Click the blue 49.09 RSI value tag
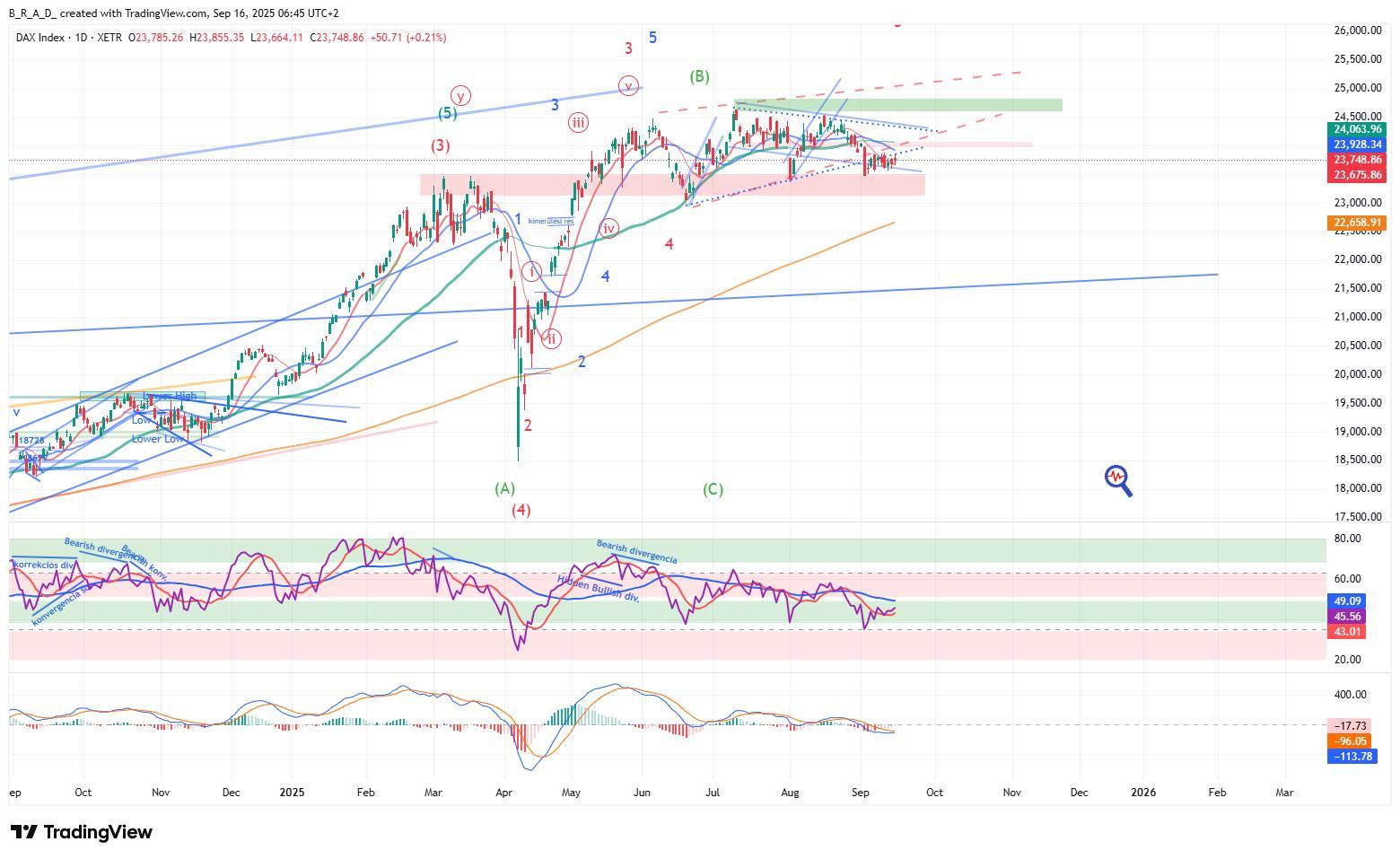 (x=1347, y=601)
